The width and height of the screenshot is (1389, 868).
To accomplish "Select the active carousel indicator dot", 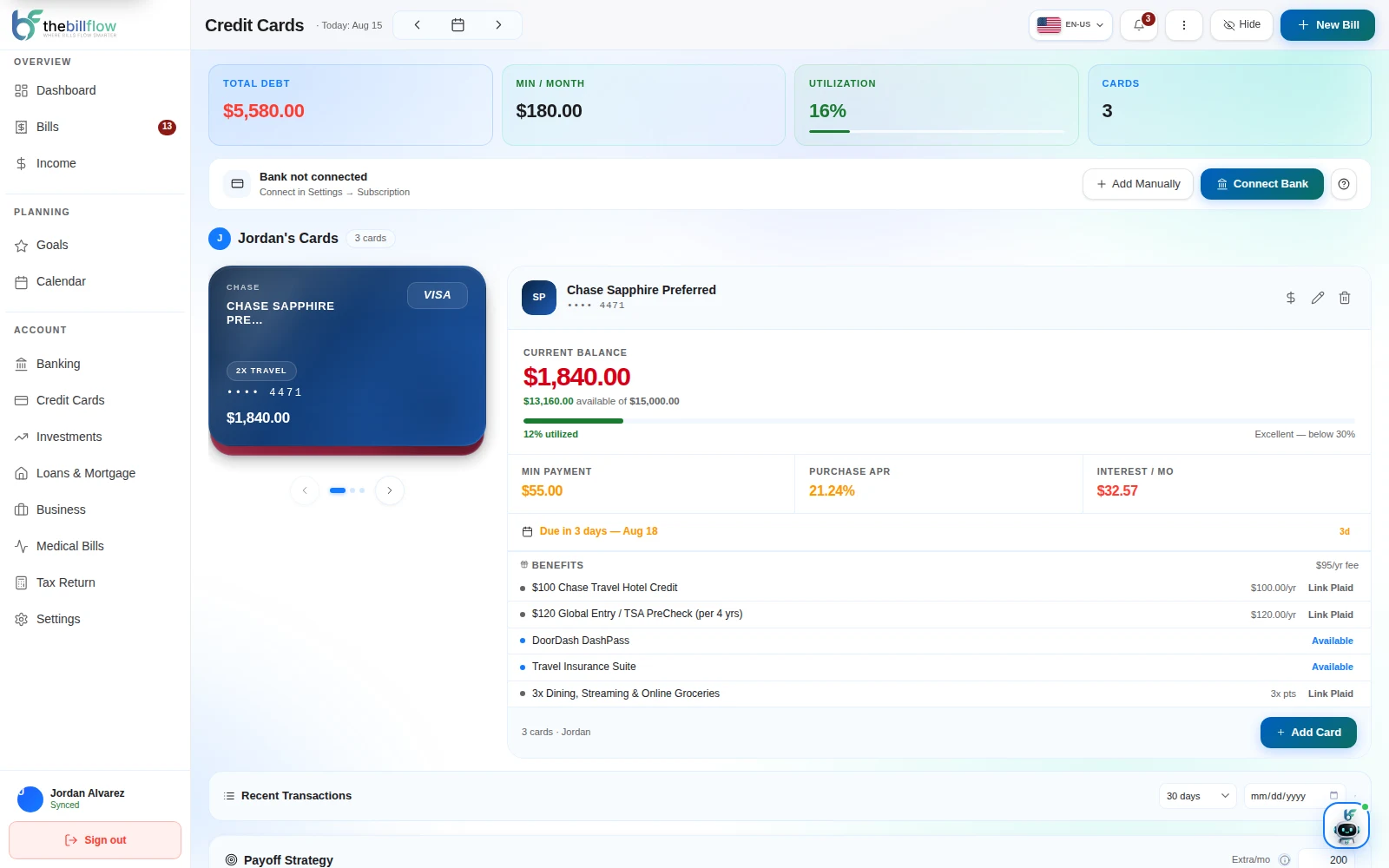I will [x=338, y=490].
